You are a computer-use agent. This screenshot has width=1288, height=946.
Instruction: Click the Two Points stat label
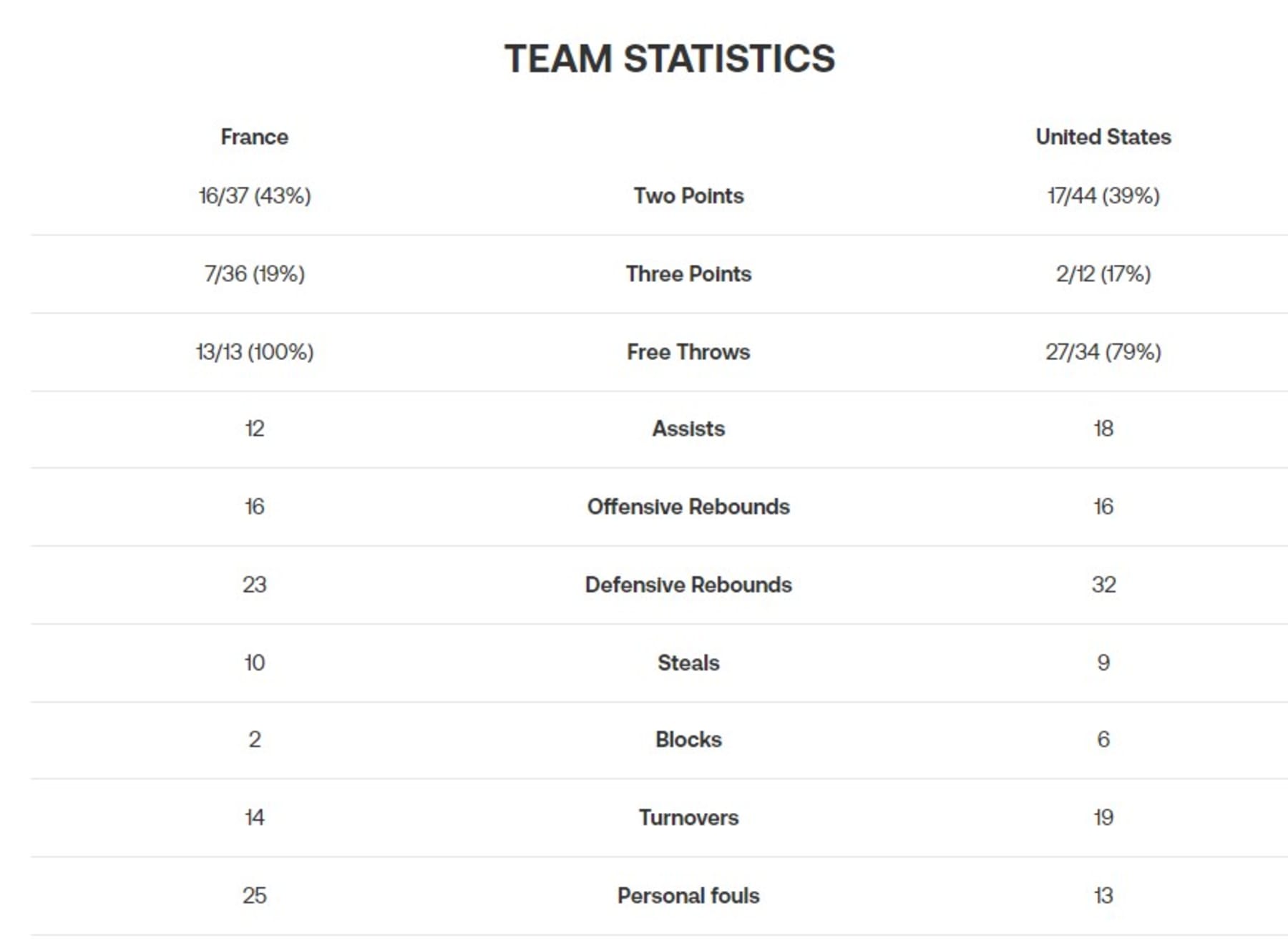click(x=688, y=195)
